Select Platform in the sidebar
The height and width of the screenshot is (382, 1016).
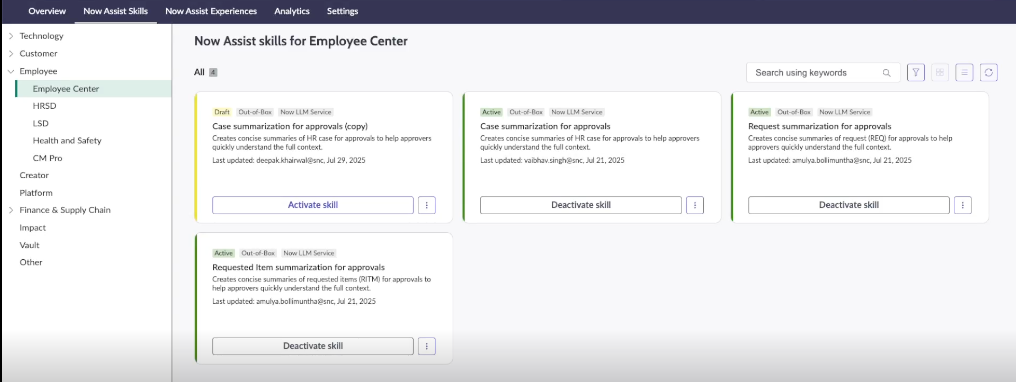(x=36, y=193)
